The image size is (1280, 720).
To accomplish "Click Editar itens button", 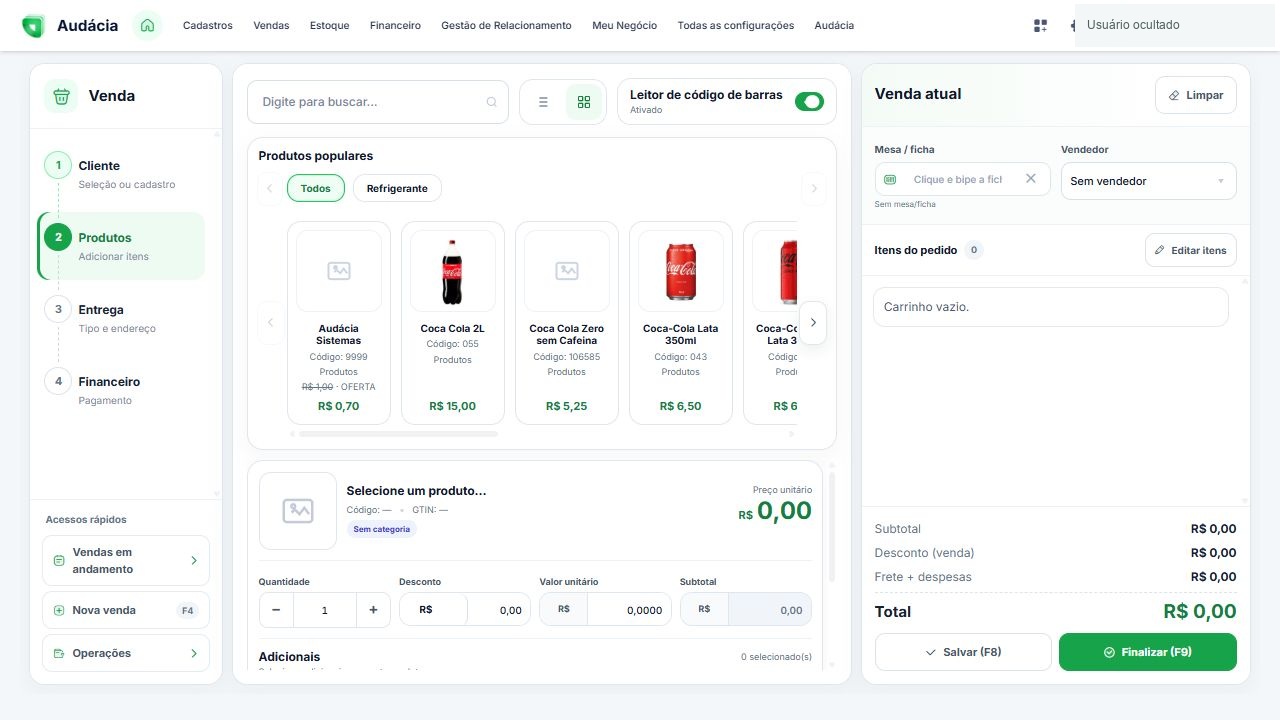I will tap(1191, 250).
